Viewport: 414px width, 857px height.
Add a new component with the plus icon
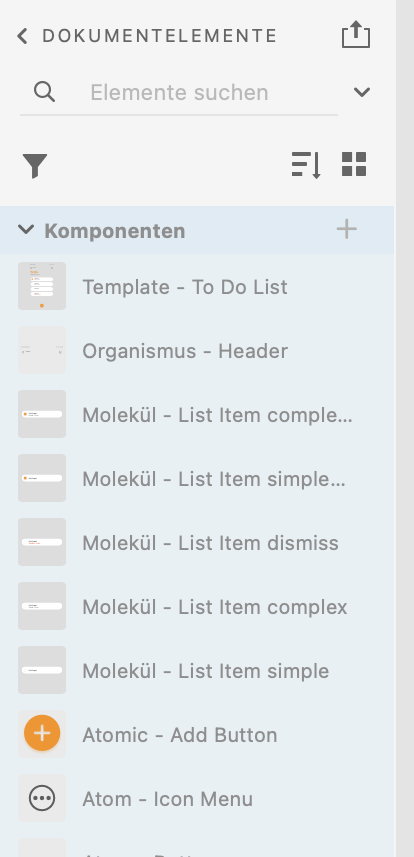tap(347, 229)
